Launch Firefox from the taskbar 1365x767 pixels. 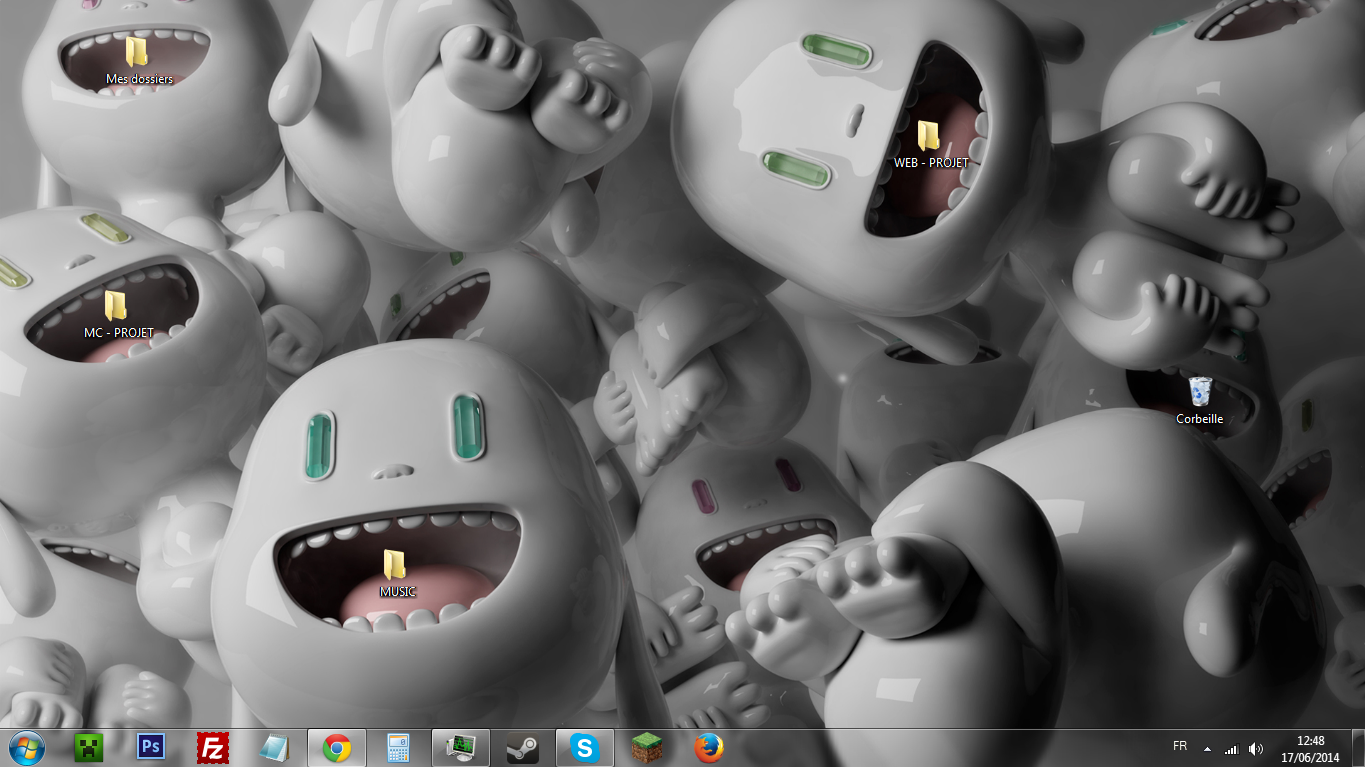coord(708,747)
